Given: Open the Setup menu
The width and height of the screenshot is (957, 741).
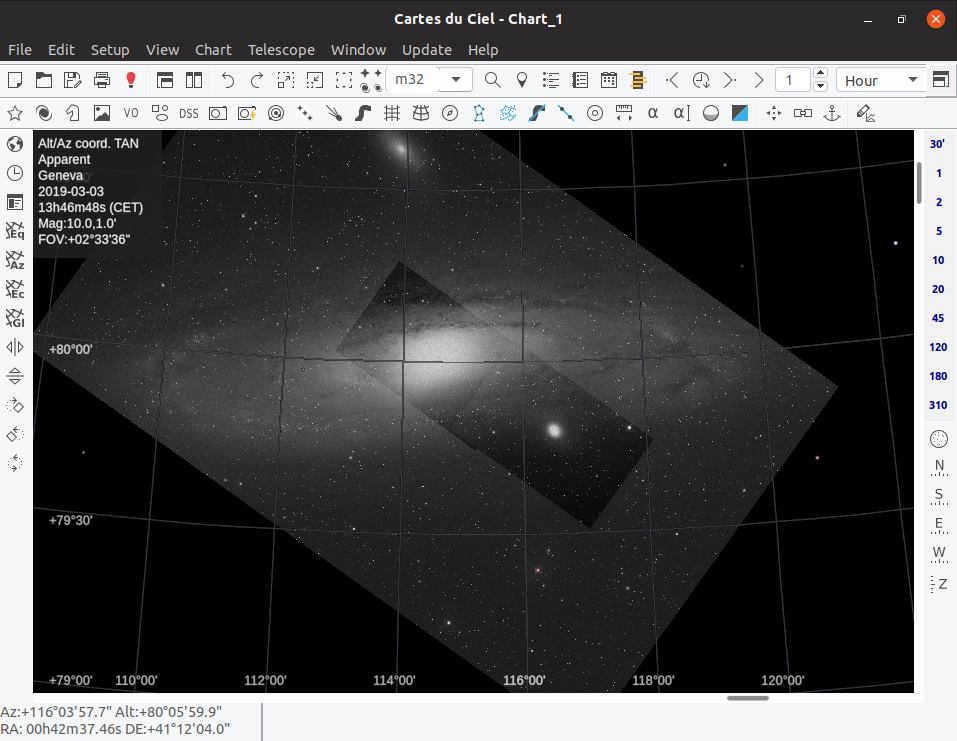Looking at the screenshot, I should point(110,49).
